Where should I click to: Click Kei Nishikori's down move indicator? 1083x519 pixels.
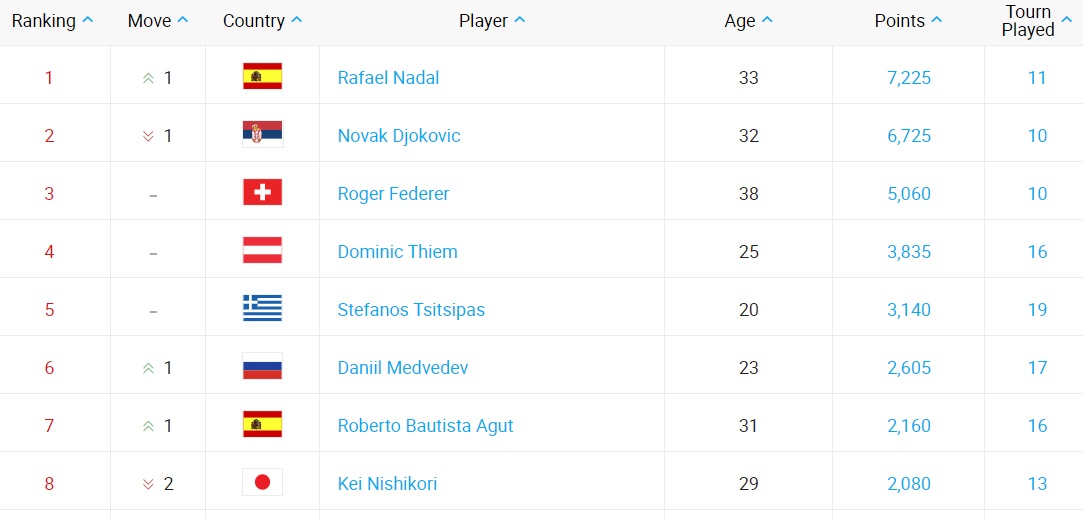coord(149,484)
